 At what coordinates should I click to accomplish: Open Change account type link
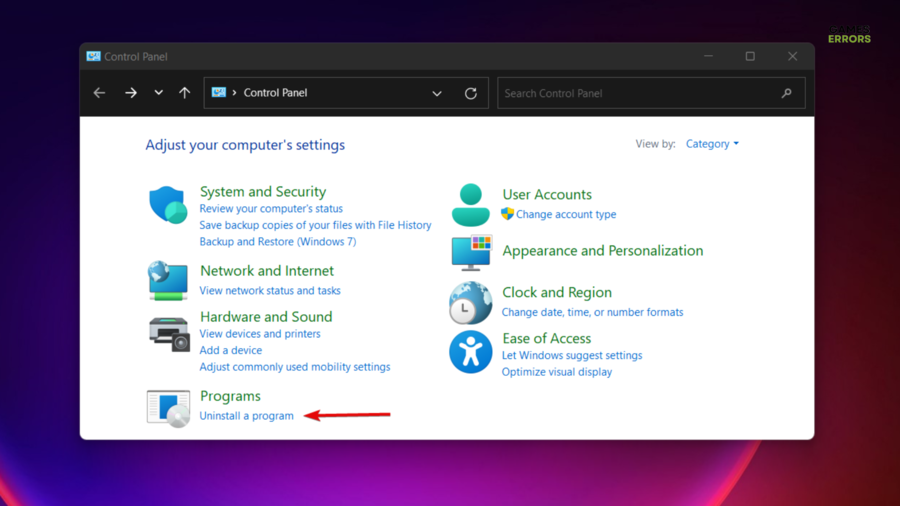[566, 214]
